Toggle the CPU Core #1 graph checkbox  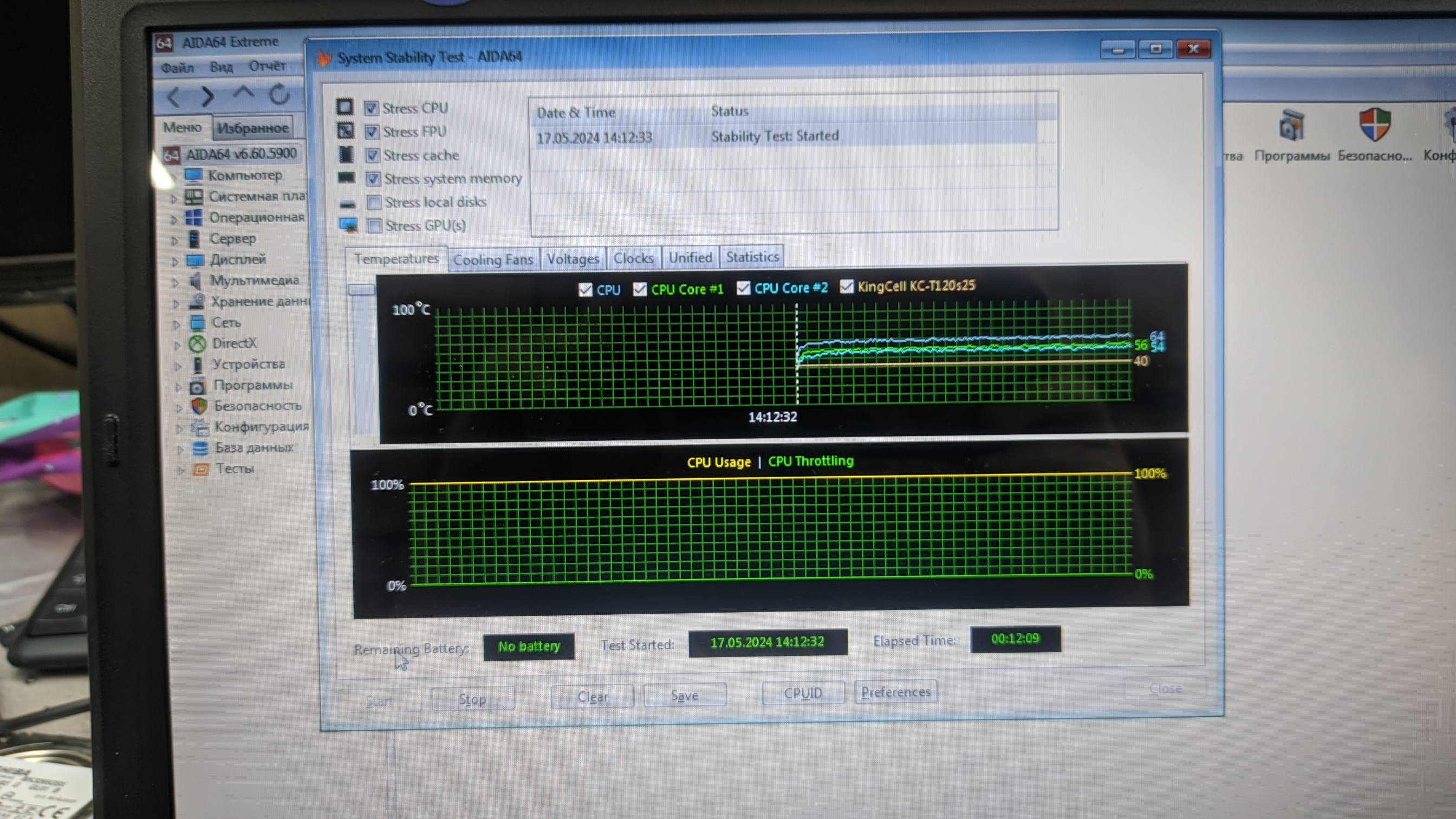pyautogui.click(x=640, y=289)
